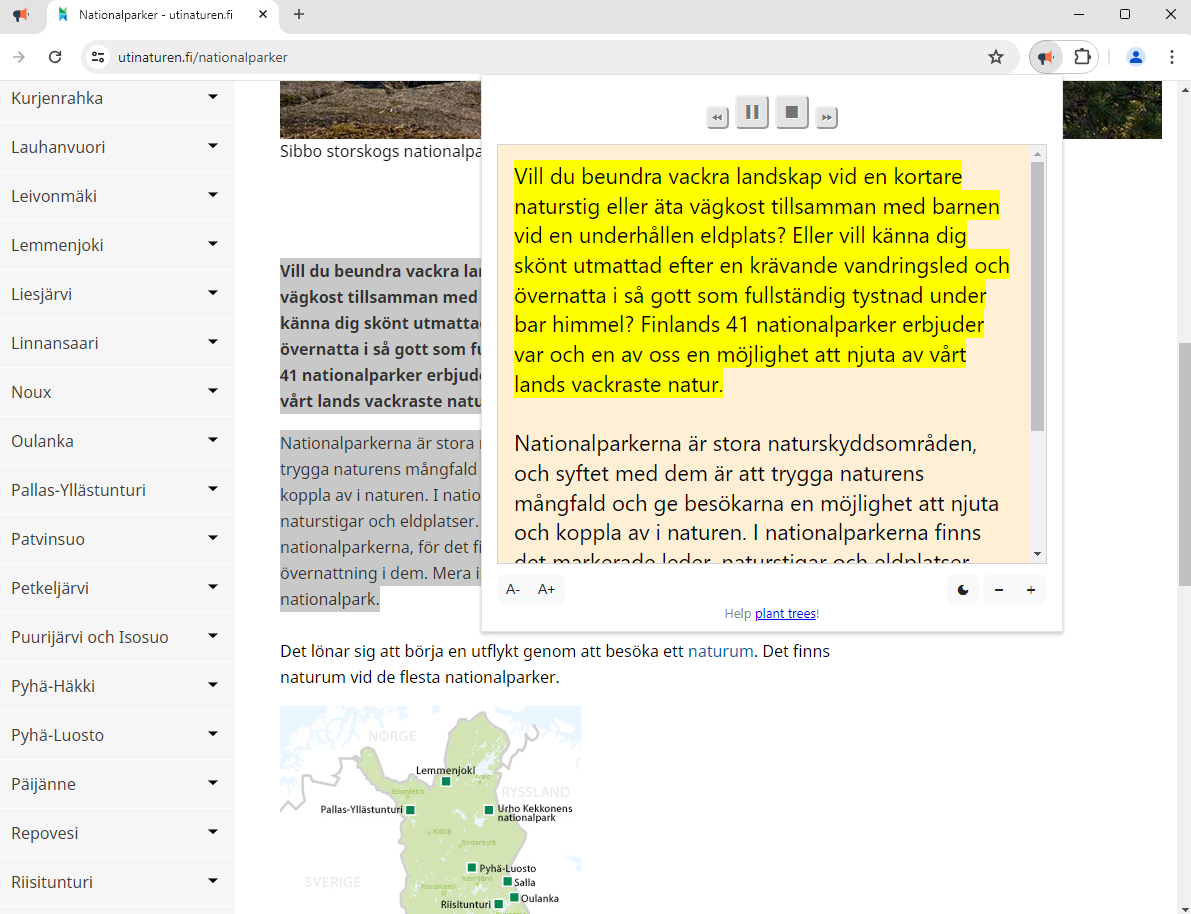
Task: Click Lemmenjoki marker on the map
Action: pyautogui.click(x=446, y=781)
